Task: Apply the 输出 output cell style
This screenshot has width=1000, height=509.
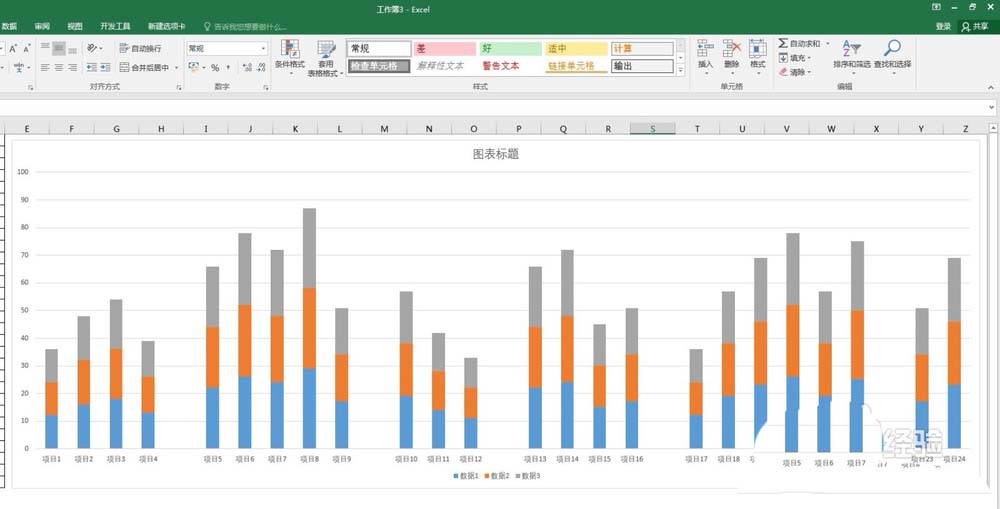Action: 642,66
